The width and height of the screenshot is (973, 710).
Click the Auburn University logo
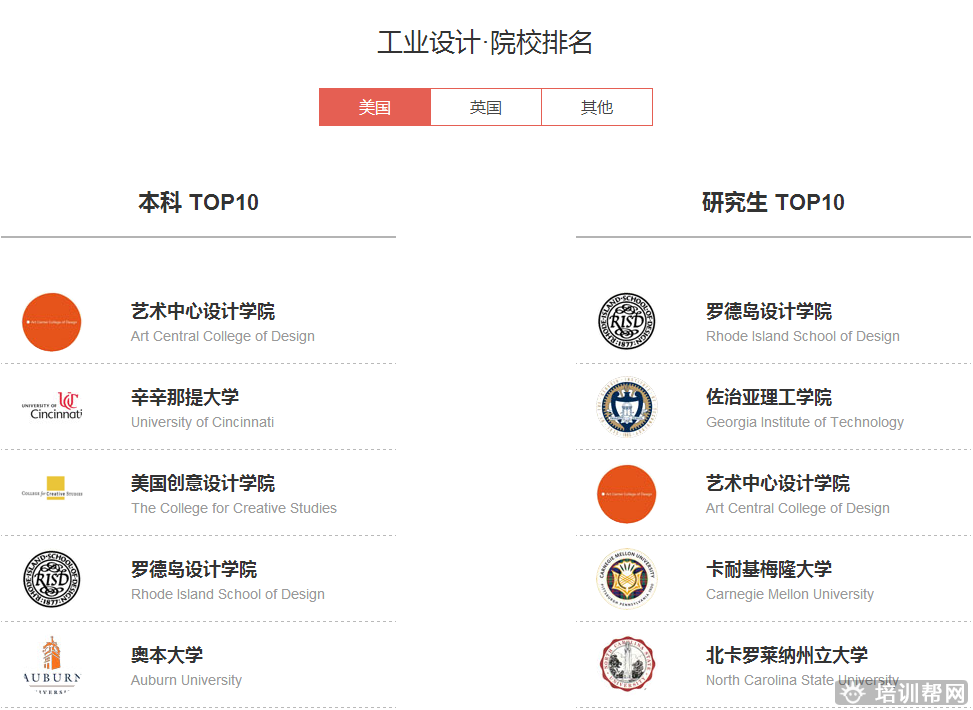coord(52,665)
